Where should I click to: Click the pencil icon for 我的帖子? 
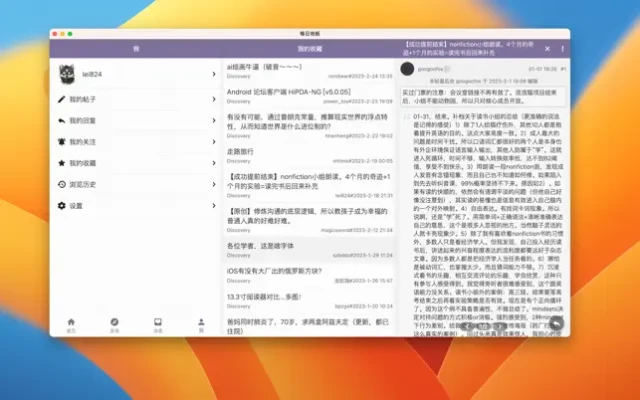[61, 100]
